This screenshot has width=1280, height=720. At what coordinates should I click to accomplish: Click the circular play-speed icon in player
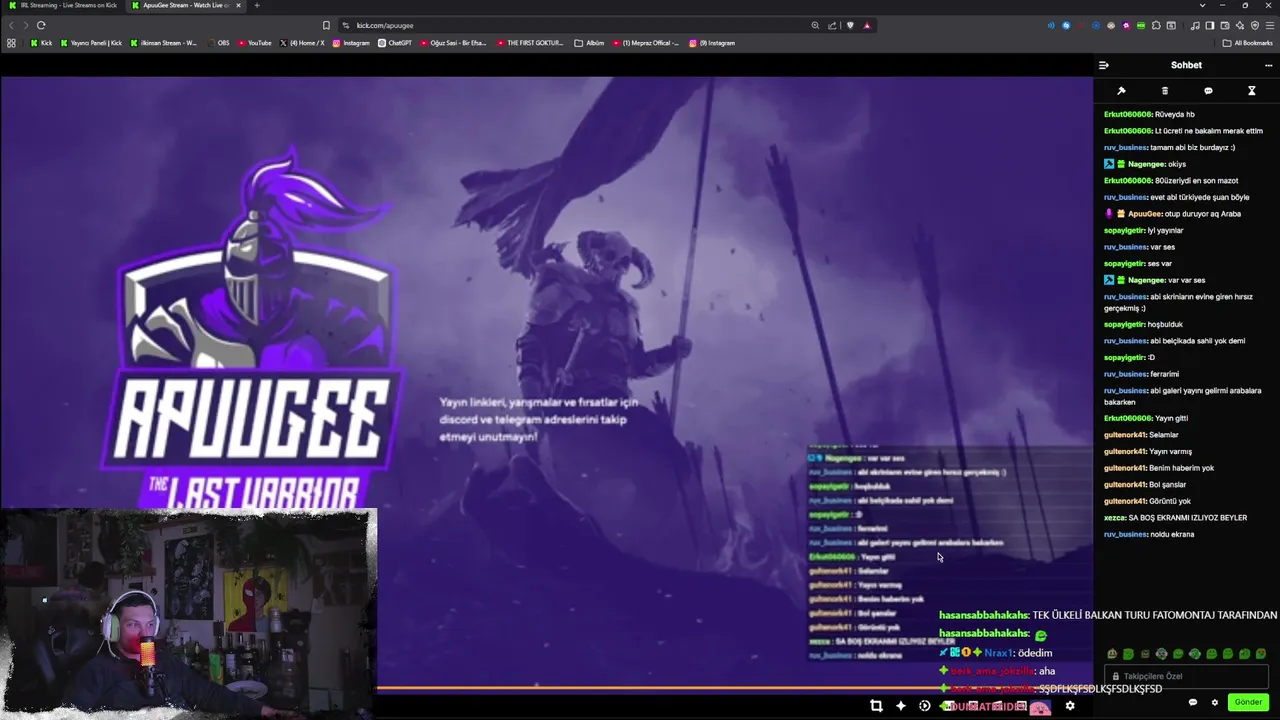pos(924,706)
